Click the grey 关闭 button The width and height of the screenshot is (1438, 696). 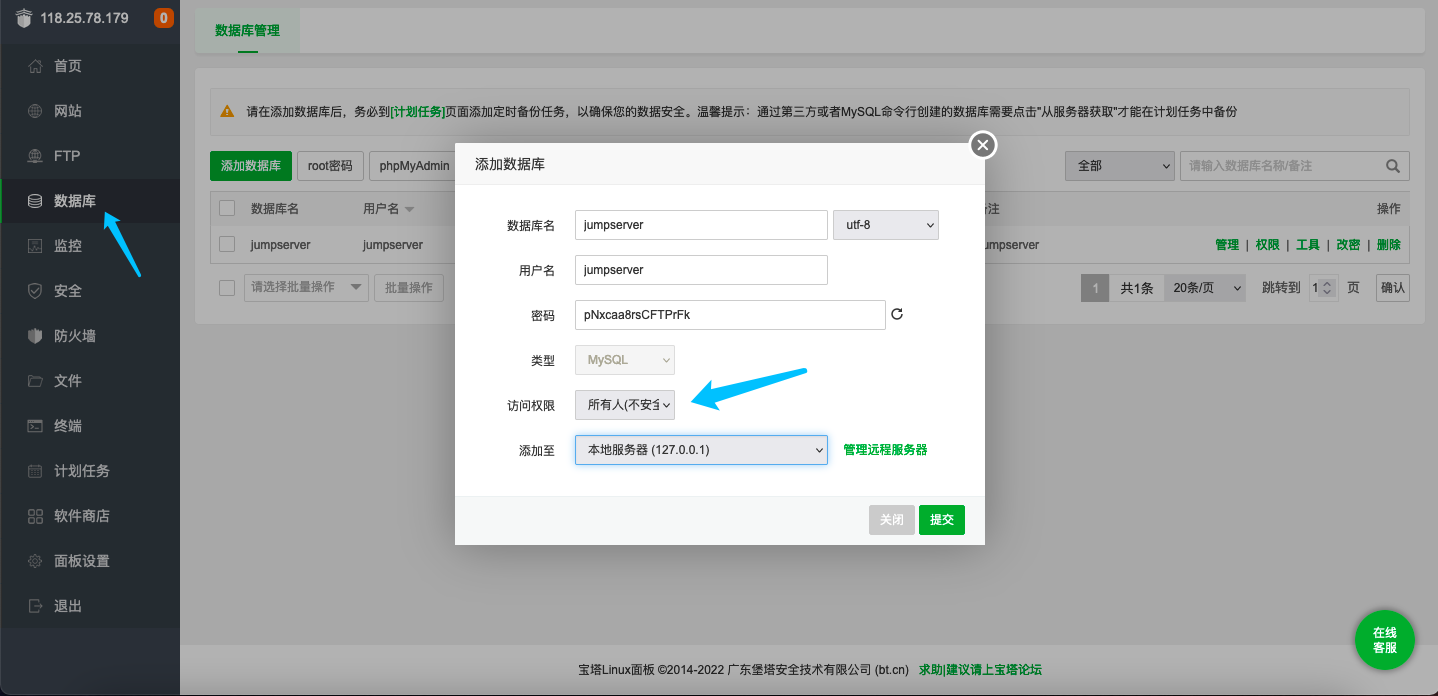[x=892, y=520]
